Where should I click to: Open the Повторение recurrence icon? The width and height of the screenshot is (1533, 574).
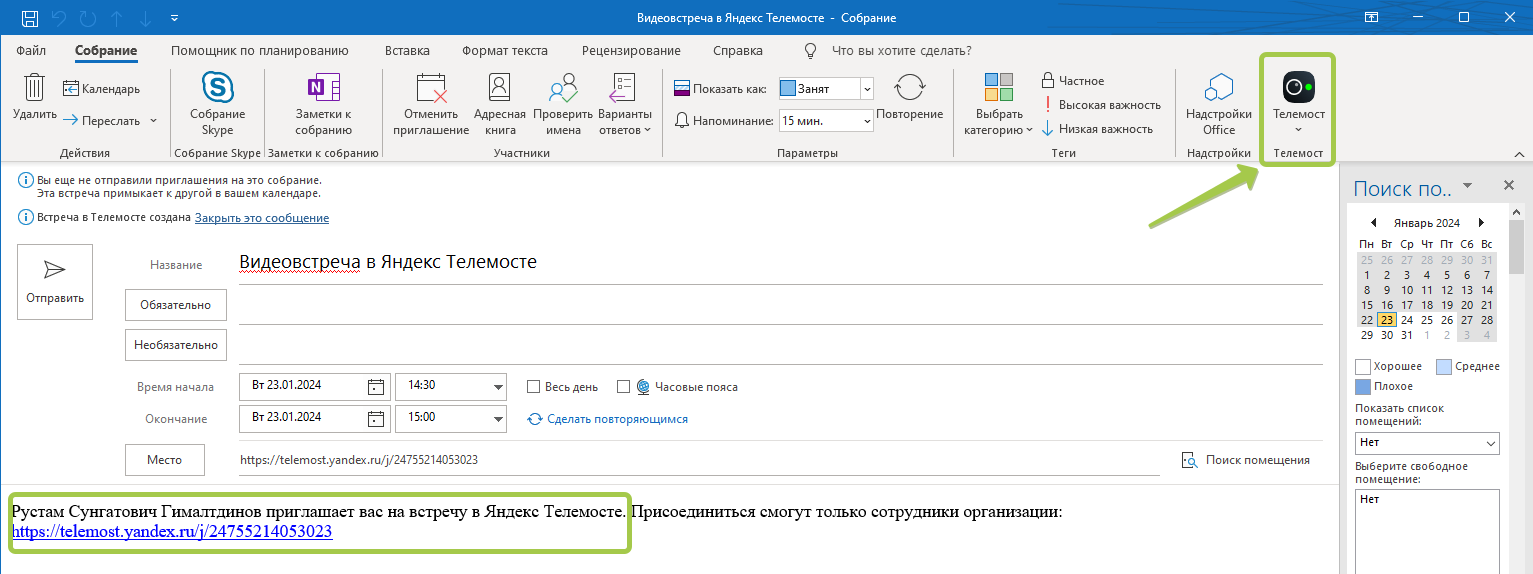pos(909,87)
